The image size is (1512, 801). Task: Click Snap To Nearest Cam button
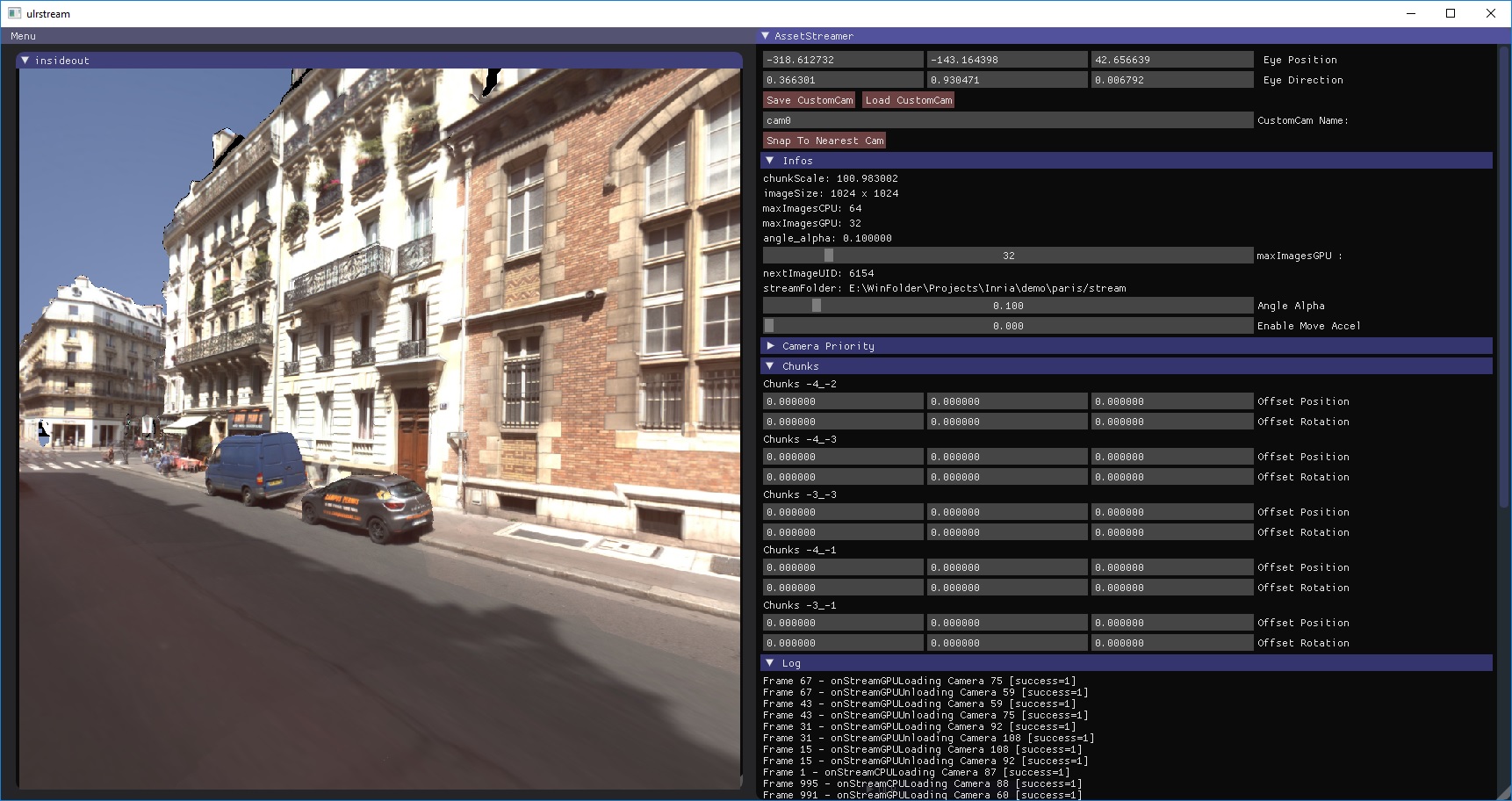click(825, 141)
